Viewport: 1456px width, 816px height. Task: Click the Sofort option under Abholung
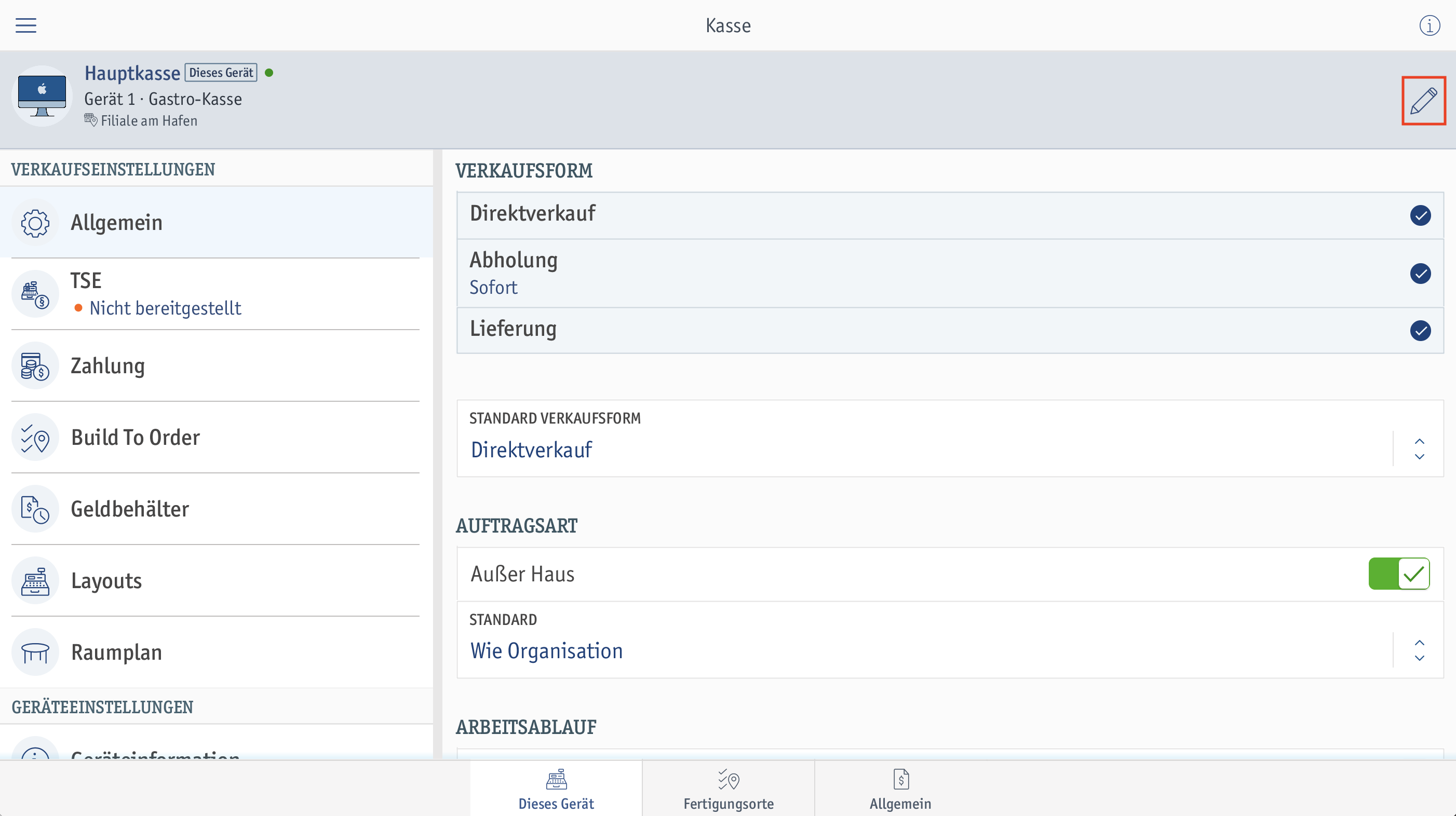493,287
